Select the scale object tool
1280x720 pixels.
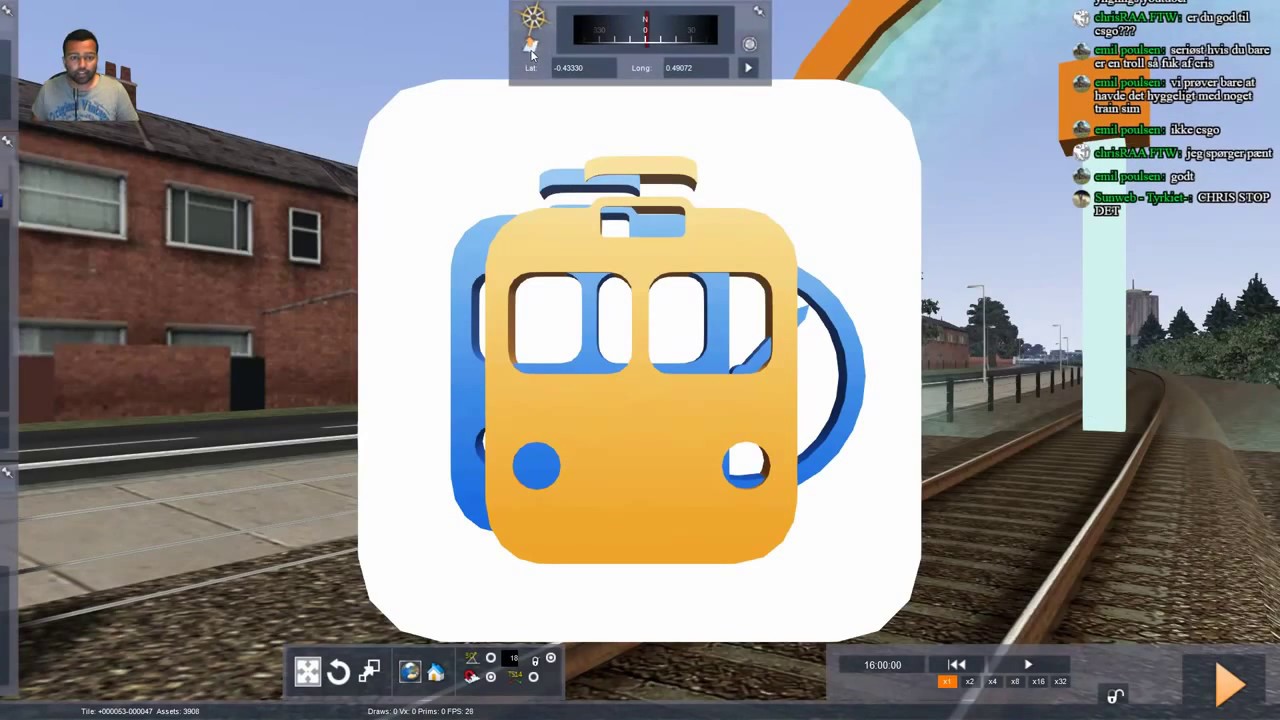370,672
